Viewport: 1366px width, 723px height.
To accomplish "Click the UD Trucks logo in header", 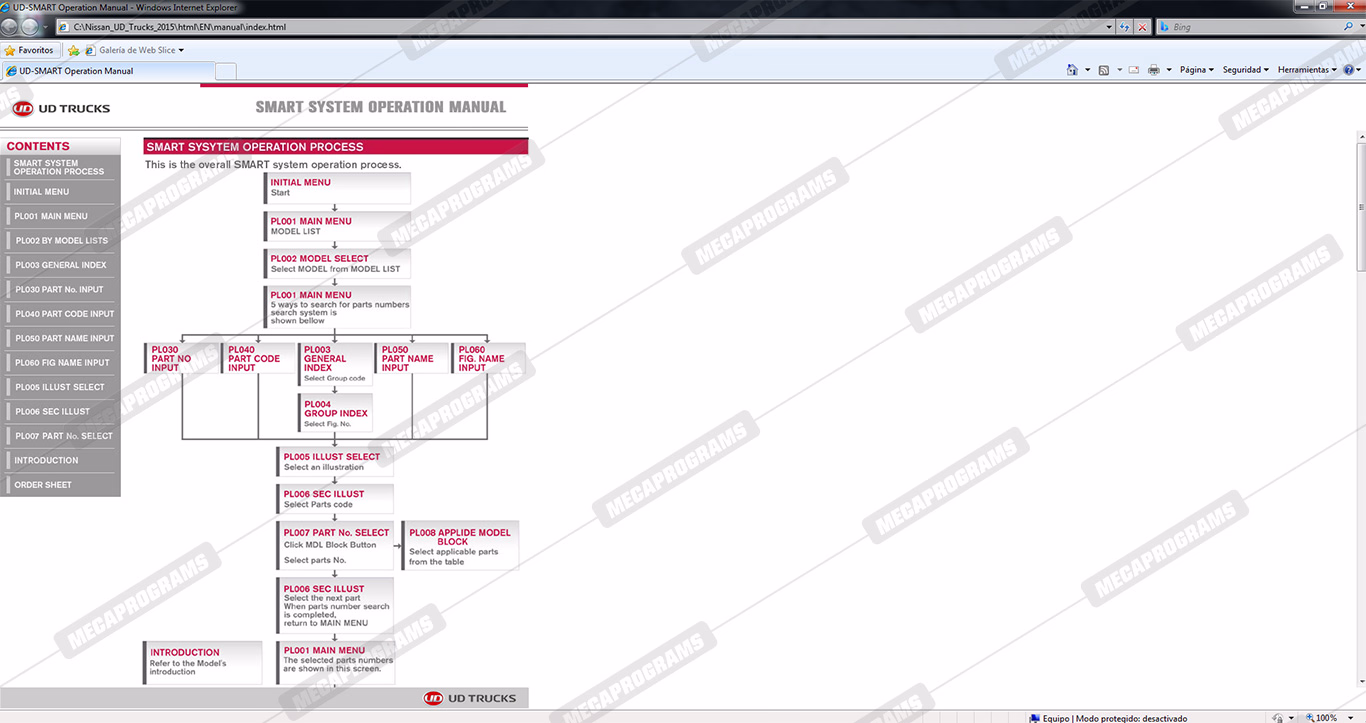I will click(61, 108).
